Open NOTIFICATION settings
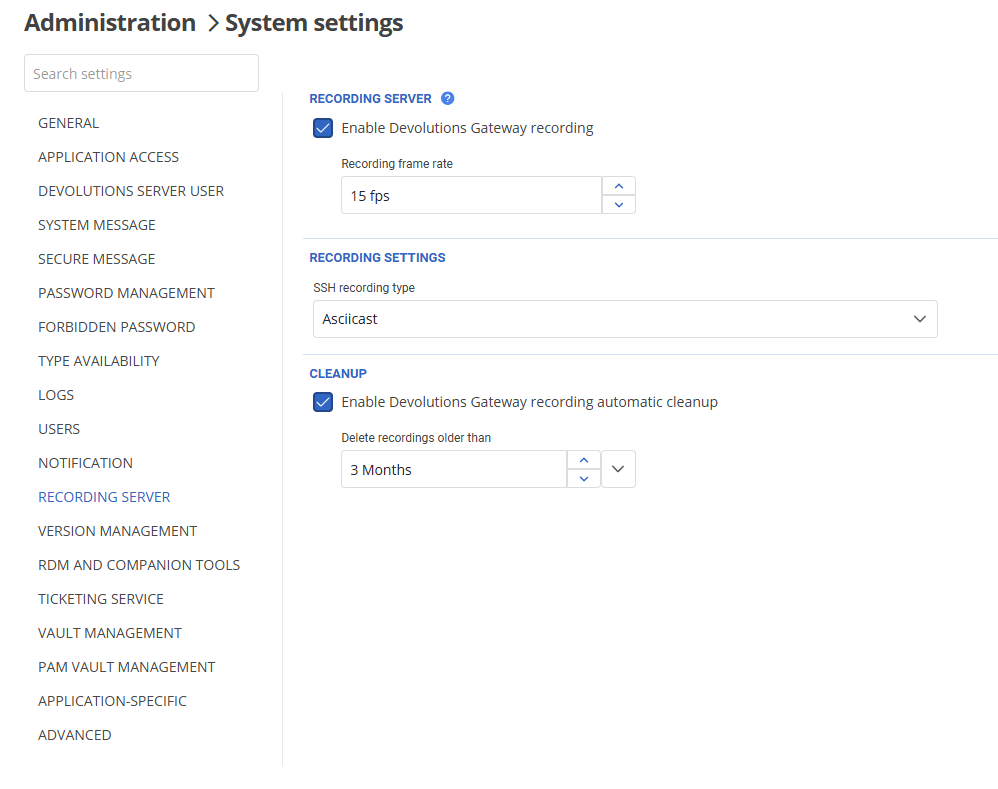 [85, 462]
